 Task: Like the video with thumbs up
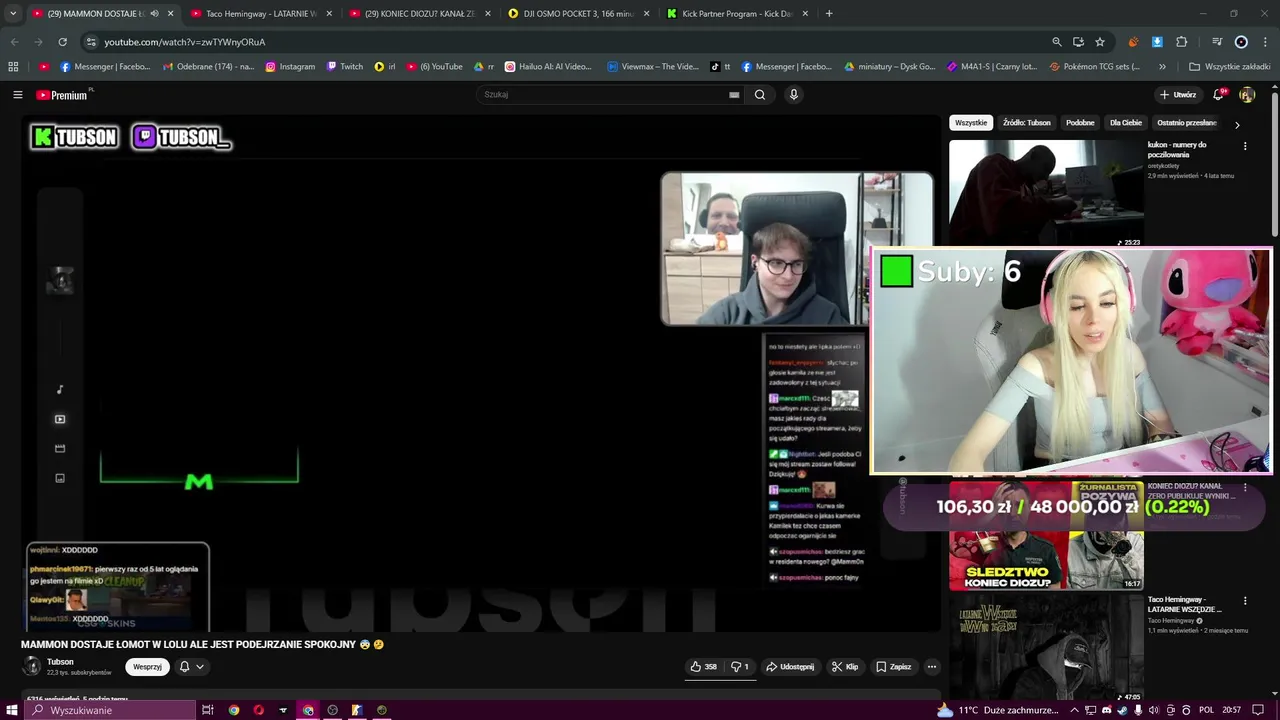703,667
